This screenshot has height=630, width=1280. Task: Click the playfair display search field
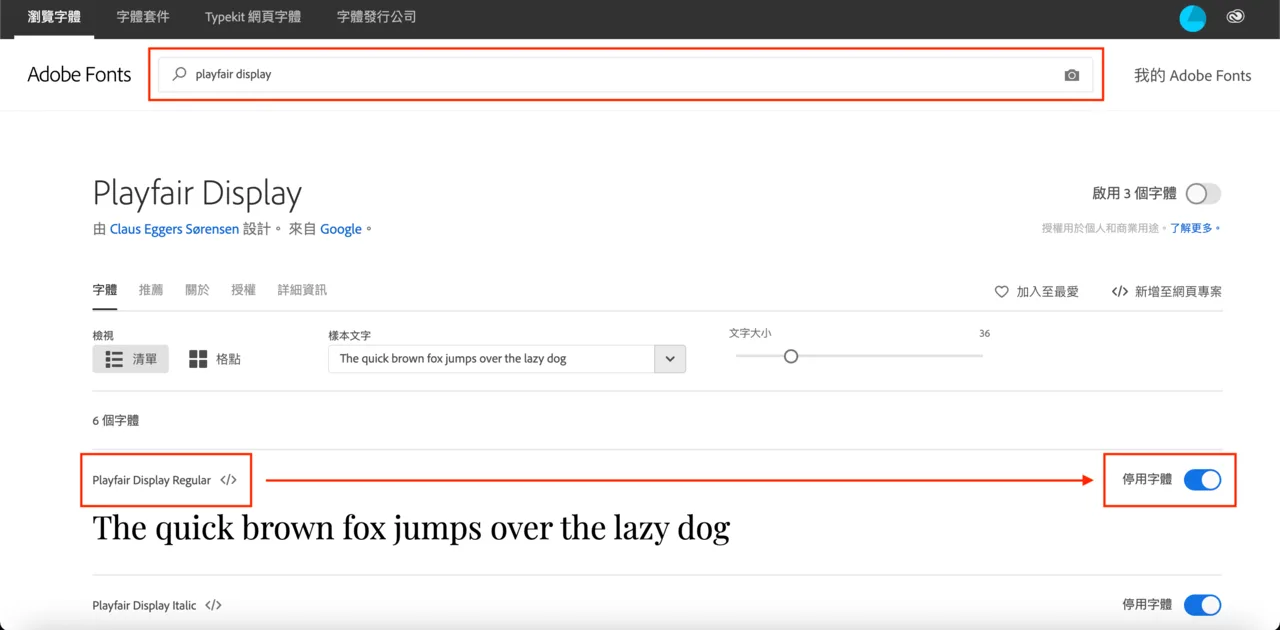pyautogui.click(x=626, y=75)
